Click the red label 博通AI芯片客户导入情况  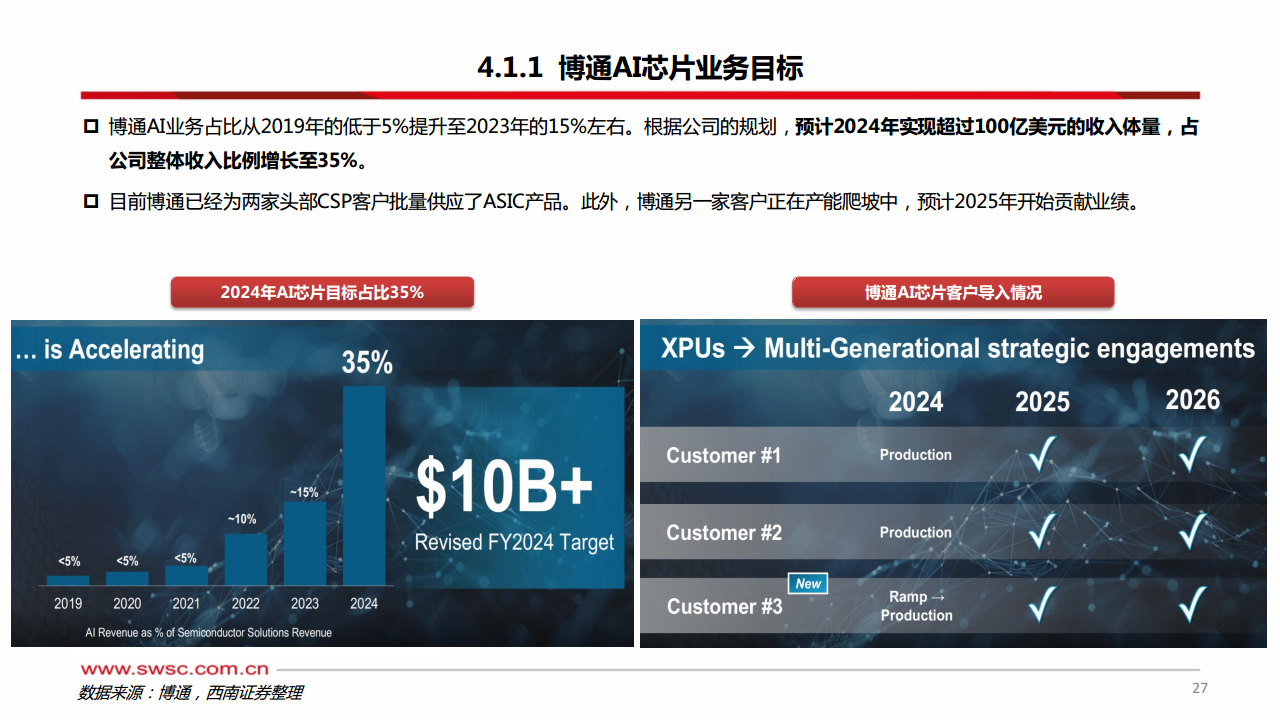pos(953,292)
